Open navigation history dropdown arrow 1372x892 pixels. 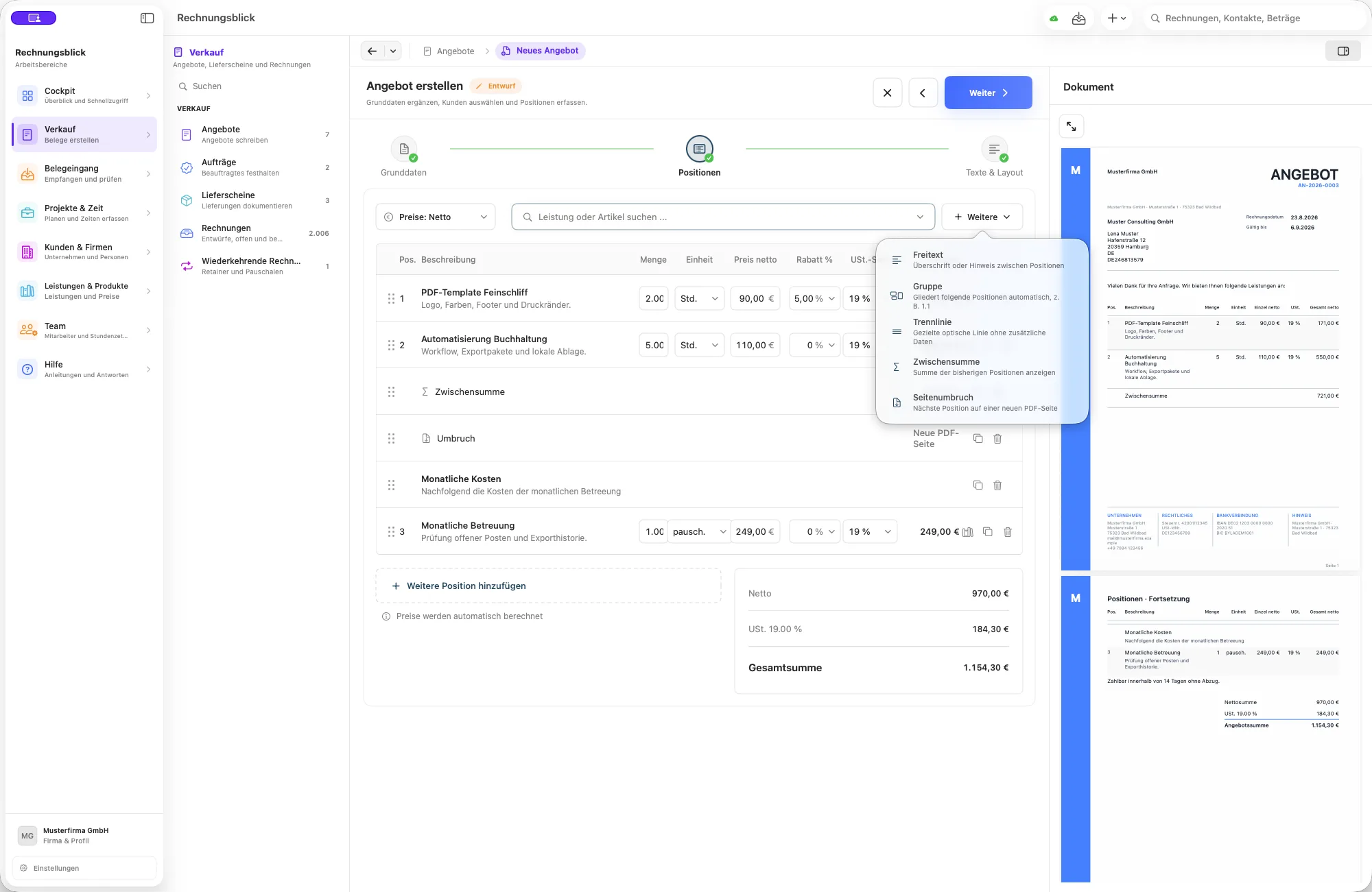[x=393, y=51]
